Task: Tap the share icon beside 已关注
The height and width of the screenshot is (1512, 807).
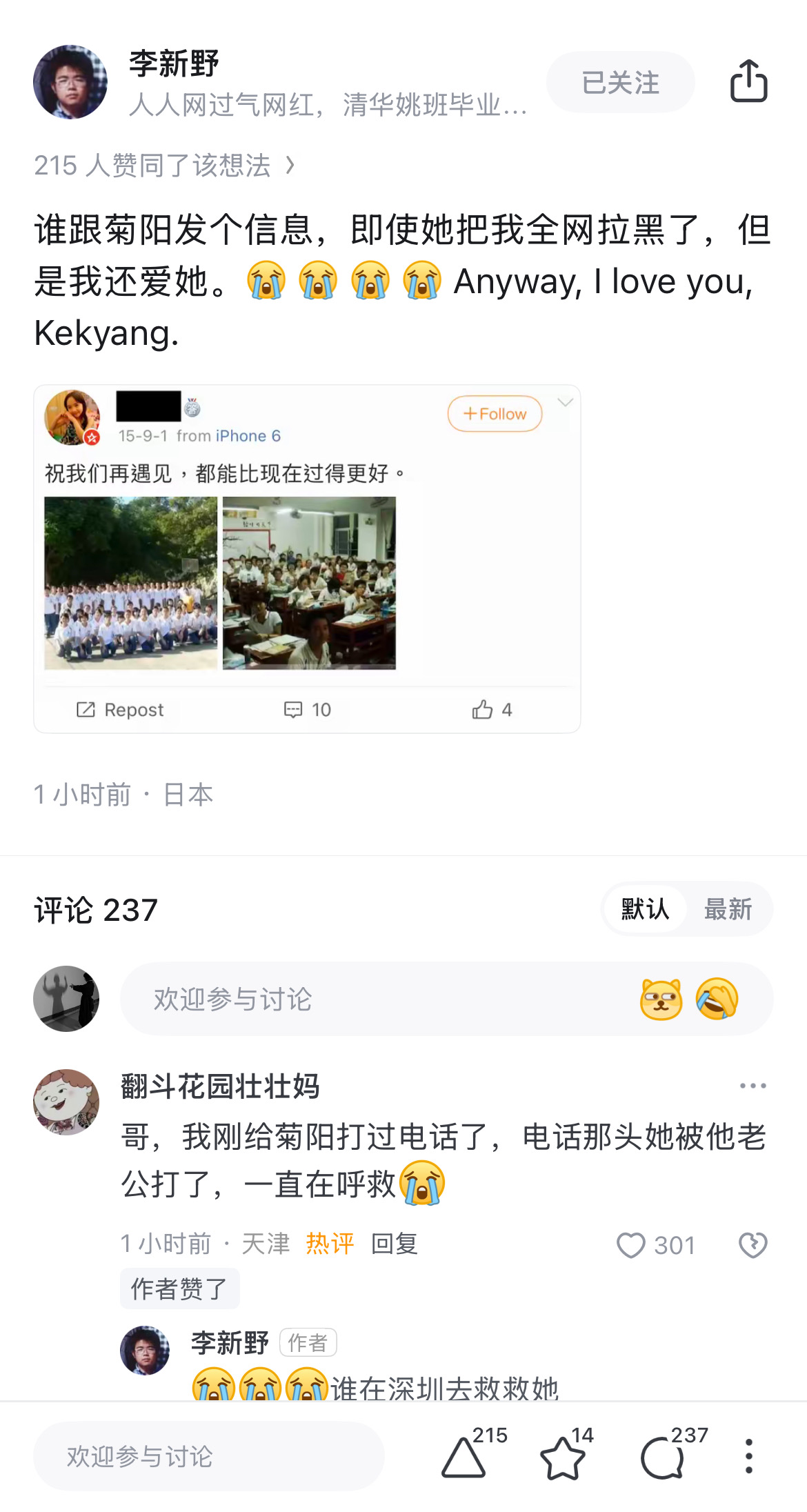Action: tap(748, 81)
